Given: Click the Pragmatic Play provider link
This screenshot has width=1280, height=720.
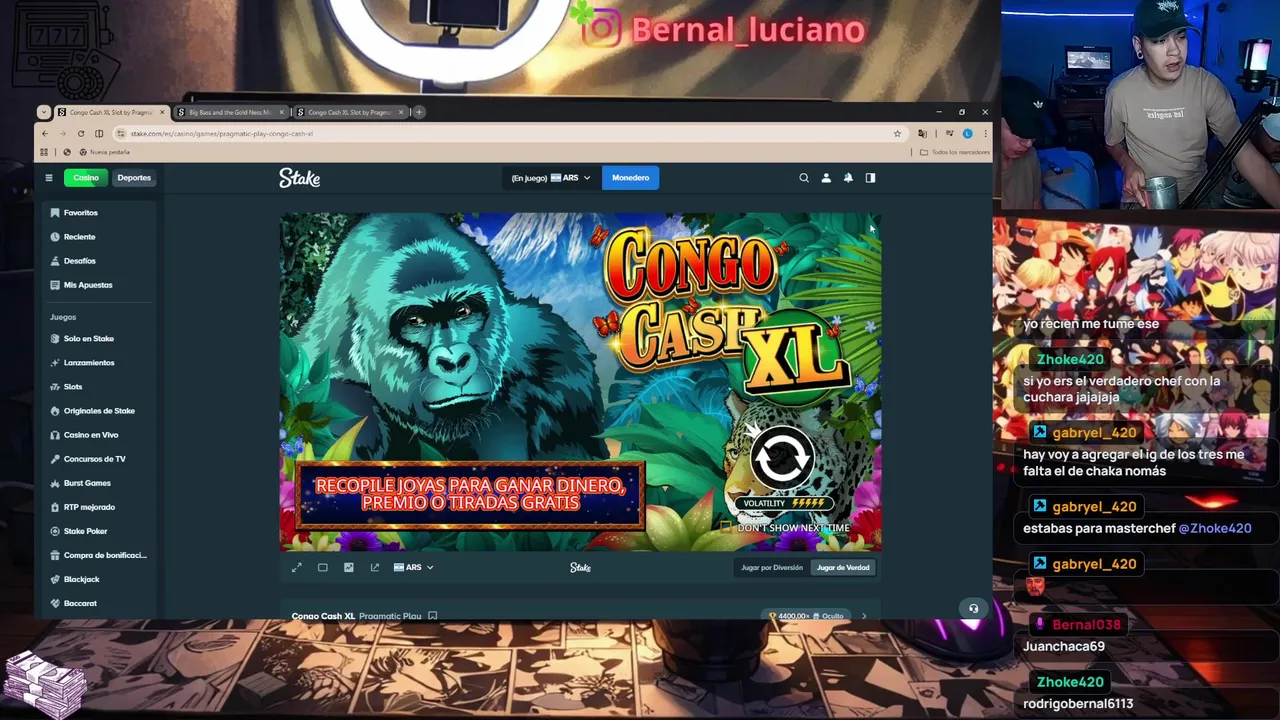Looking at the screenshot, I should click(390, 616).
